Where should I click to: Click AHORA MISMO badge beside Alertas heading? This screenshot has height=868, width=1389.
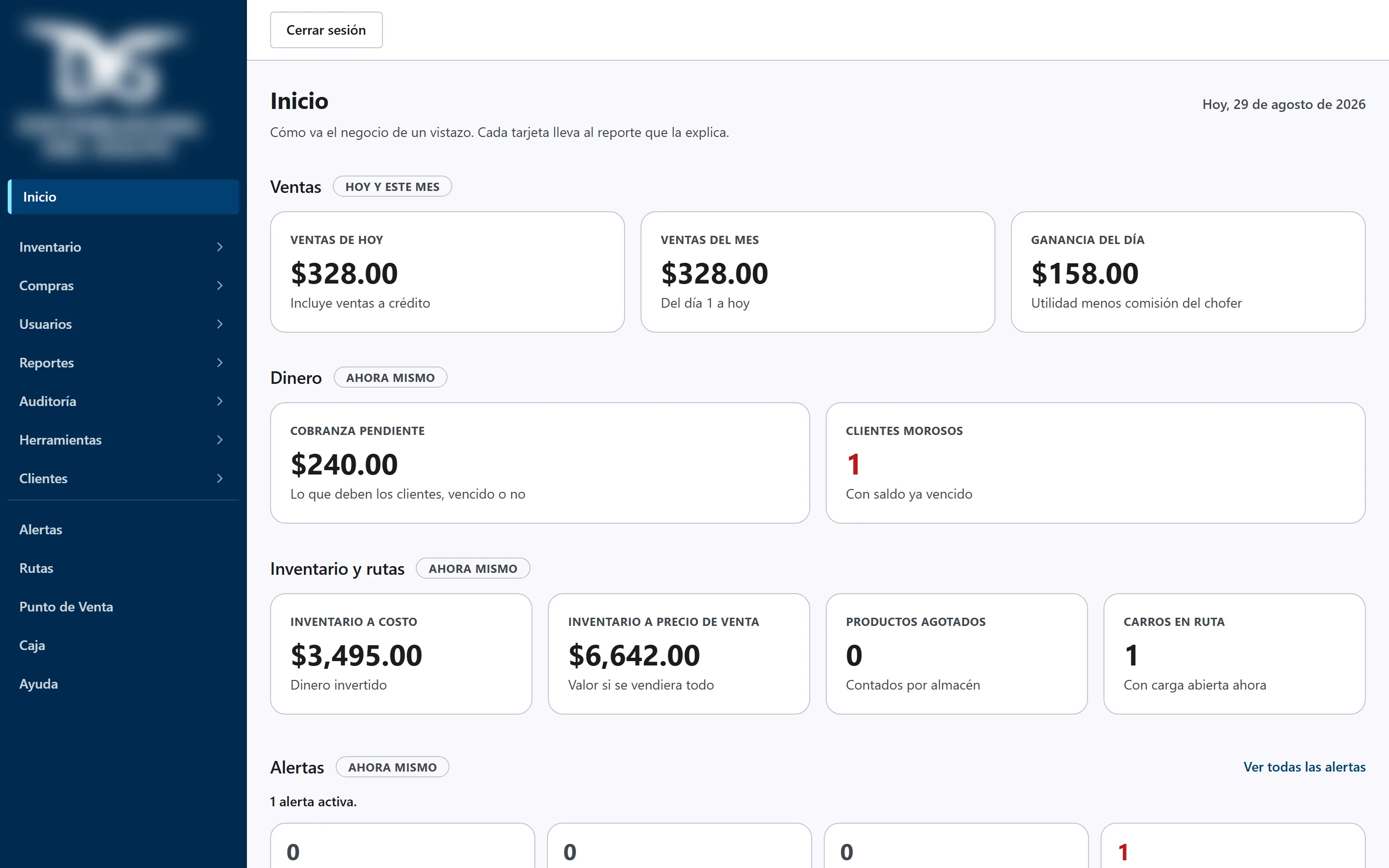pyautogui.click(x=392, y=767)
